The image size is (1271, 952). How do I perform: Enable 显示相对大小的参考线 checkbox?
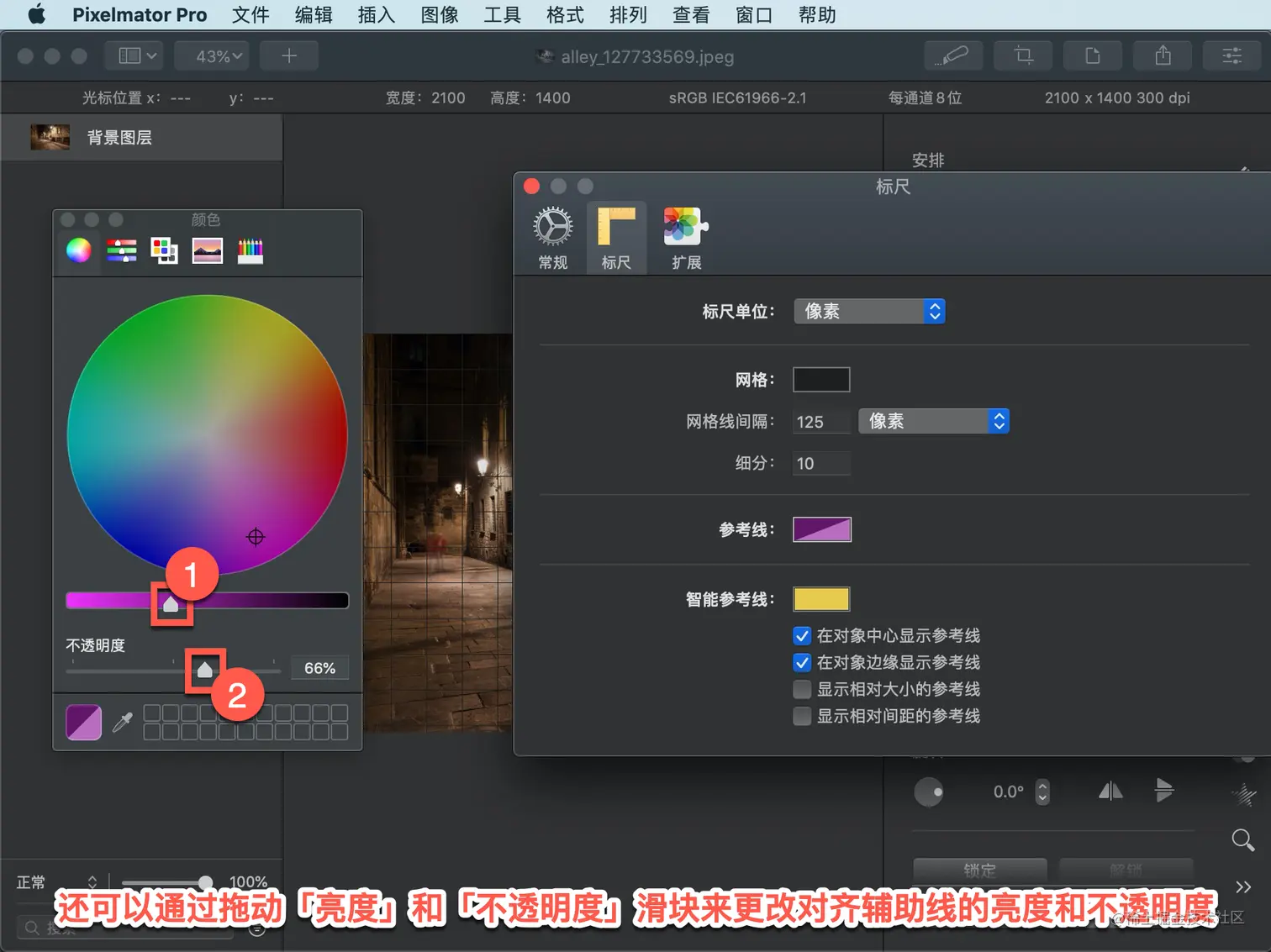[x=802, y=690]
